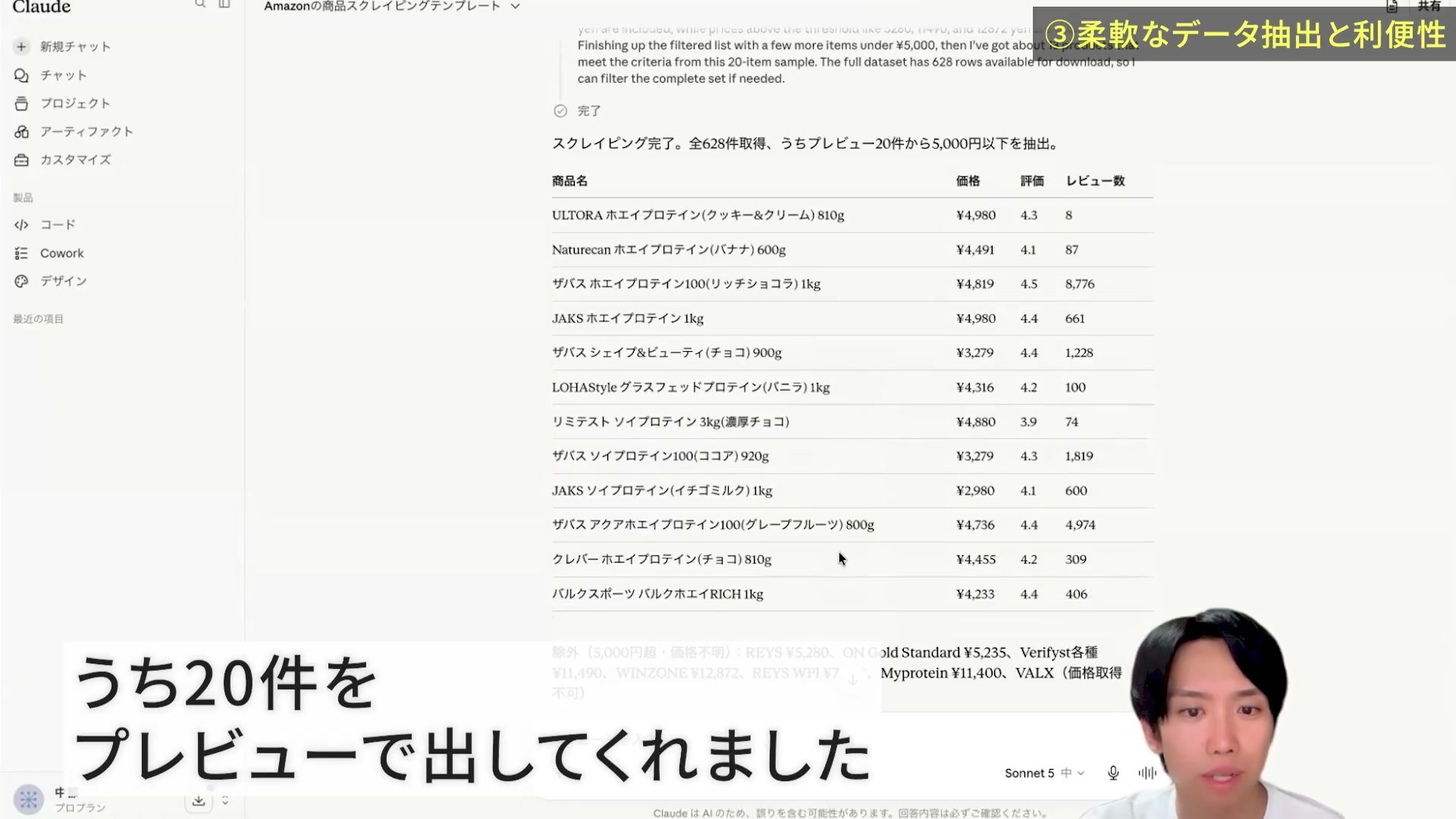The image size is (1456, 819).
Task: Select the クレバー ホエイプロテイン row name
Action: point(661,560)
